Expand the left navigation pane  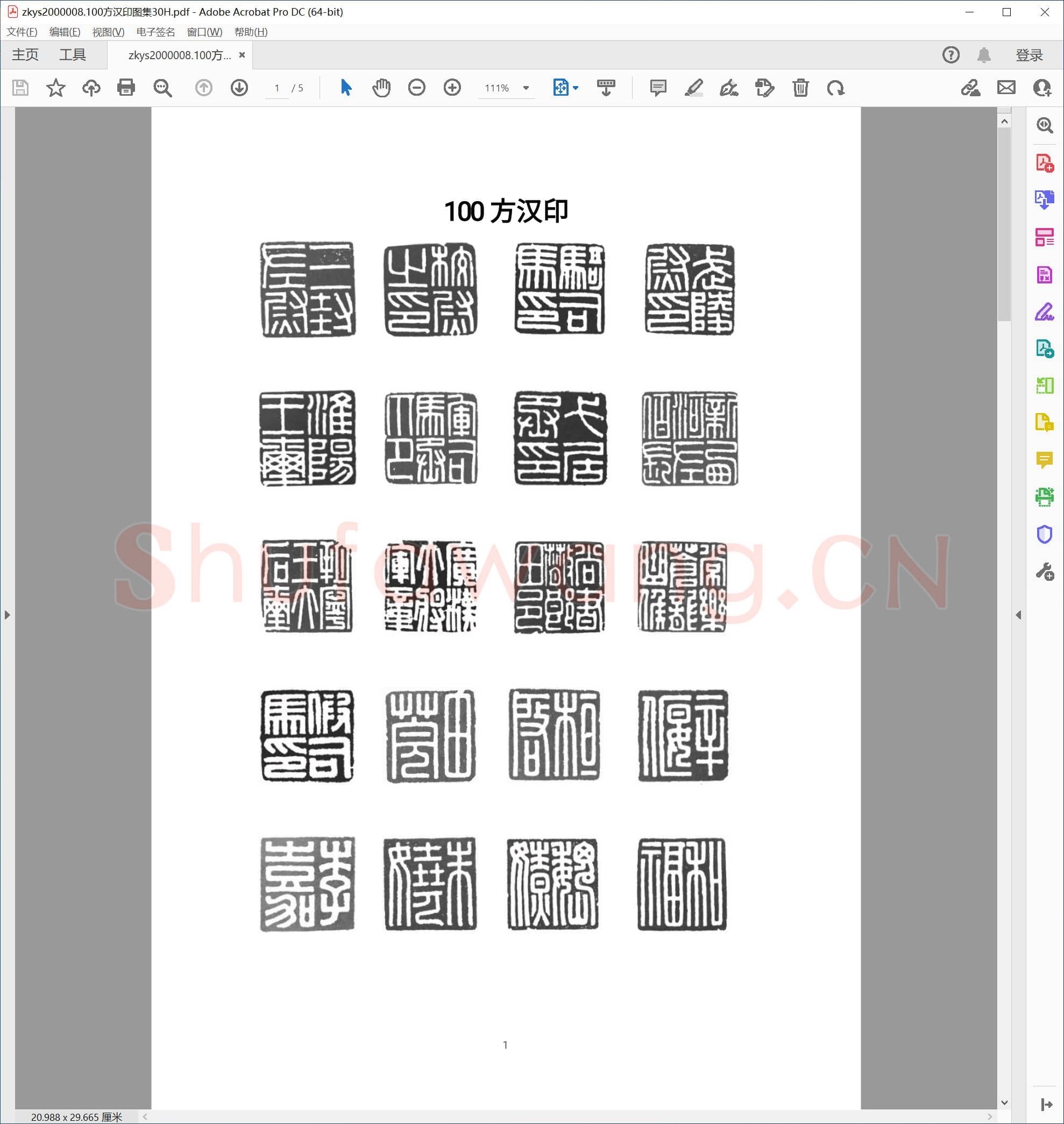[x=7, y=615]
